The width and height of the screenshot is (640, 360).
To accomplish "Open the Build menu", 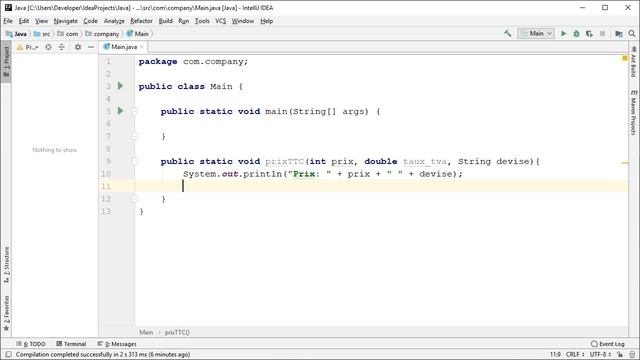I will pyautogui.click(x=165, y=21).
